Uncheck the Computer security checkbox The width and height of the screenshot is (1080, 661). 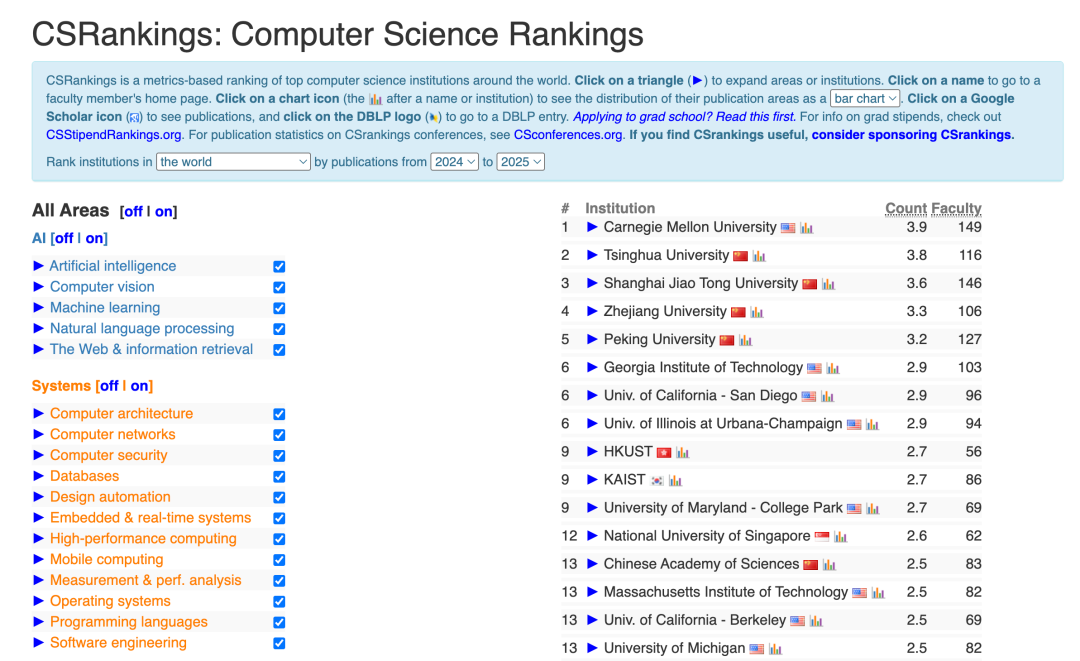pyautogui.click(x=279, y=456)
